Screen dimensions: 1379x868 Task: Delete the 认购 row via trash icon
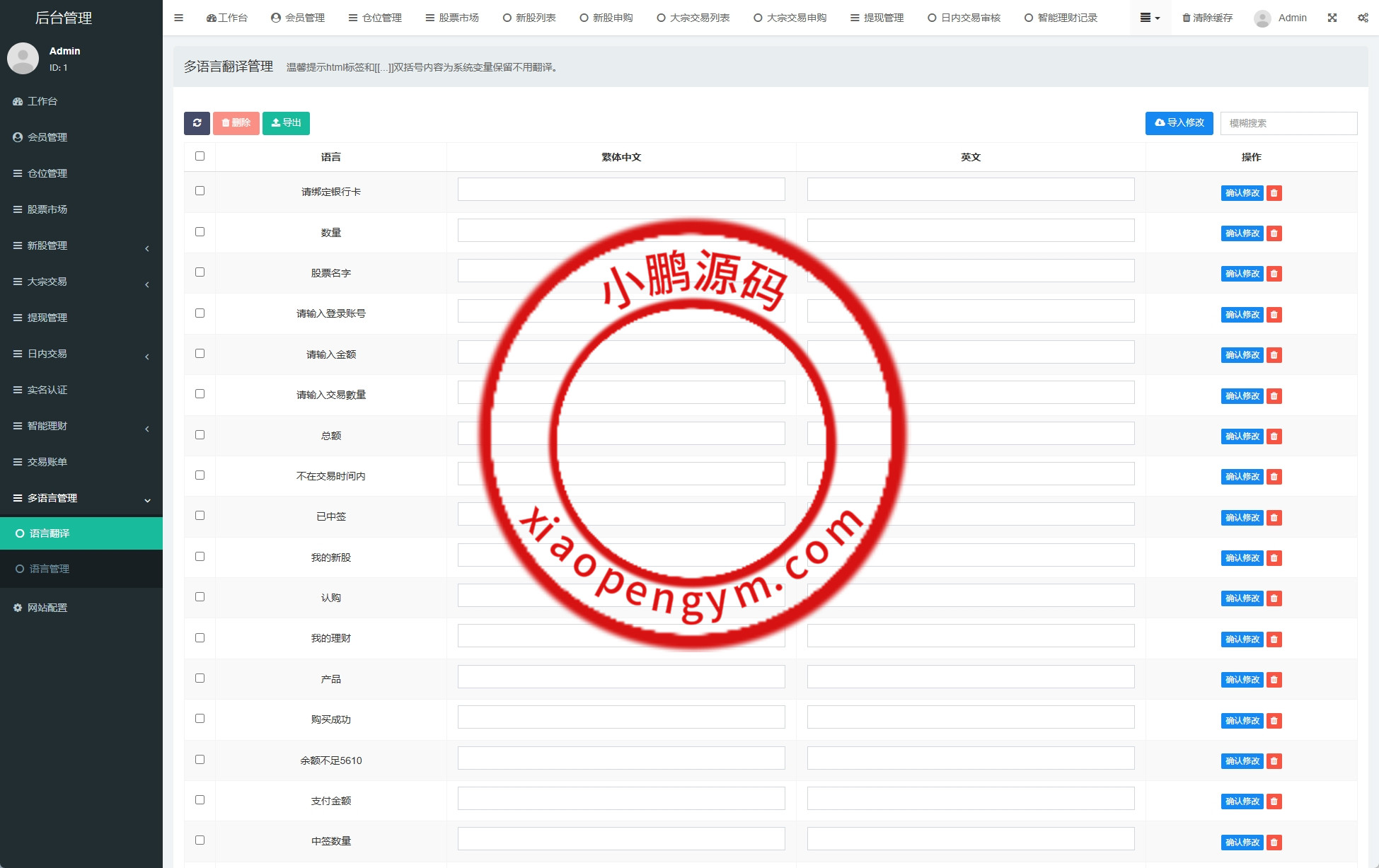tap(1274, 598)
